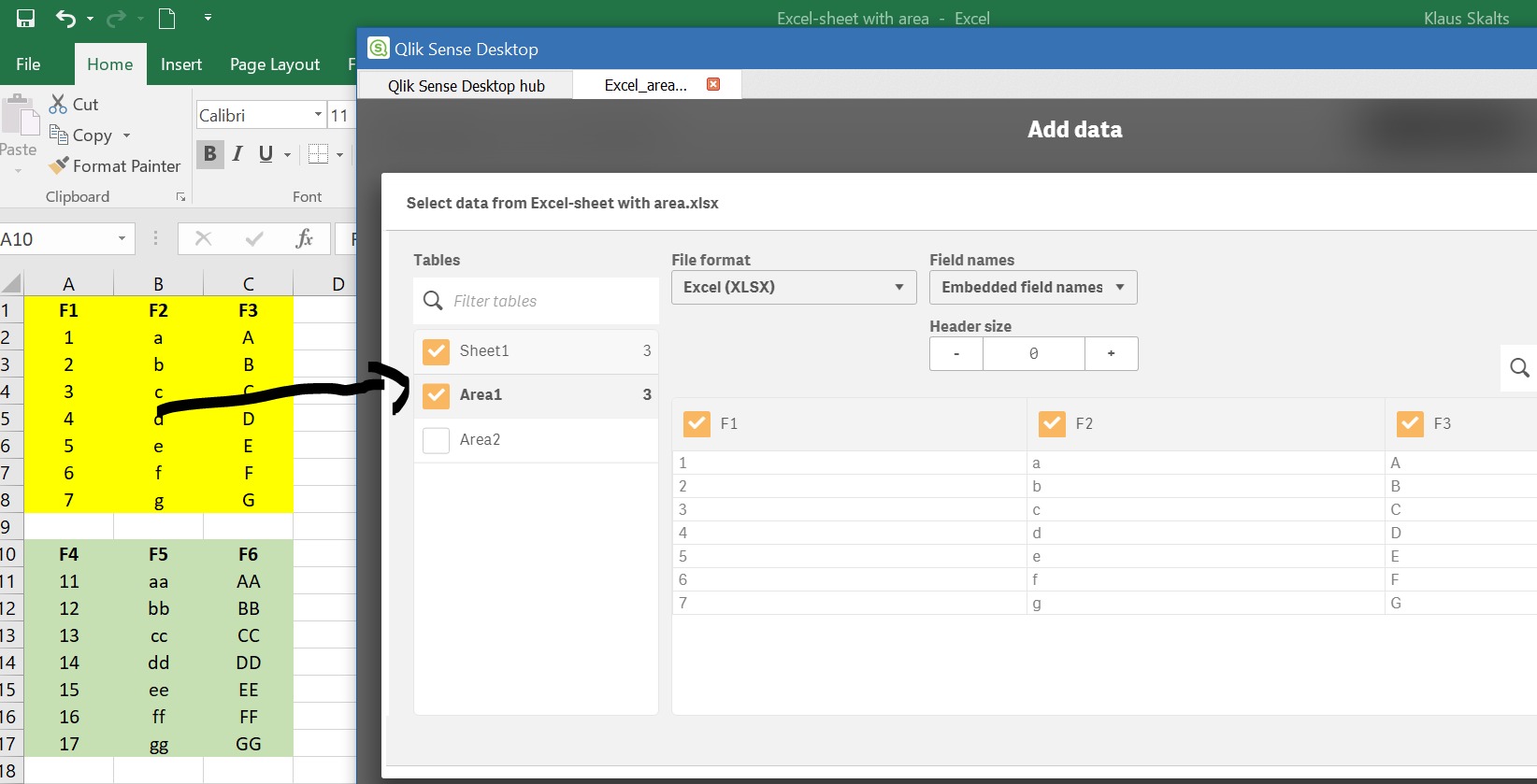Click the magnifier icon in Filter tables

coord(433,300)
